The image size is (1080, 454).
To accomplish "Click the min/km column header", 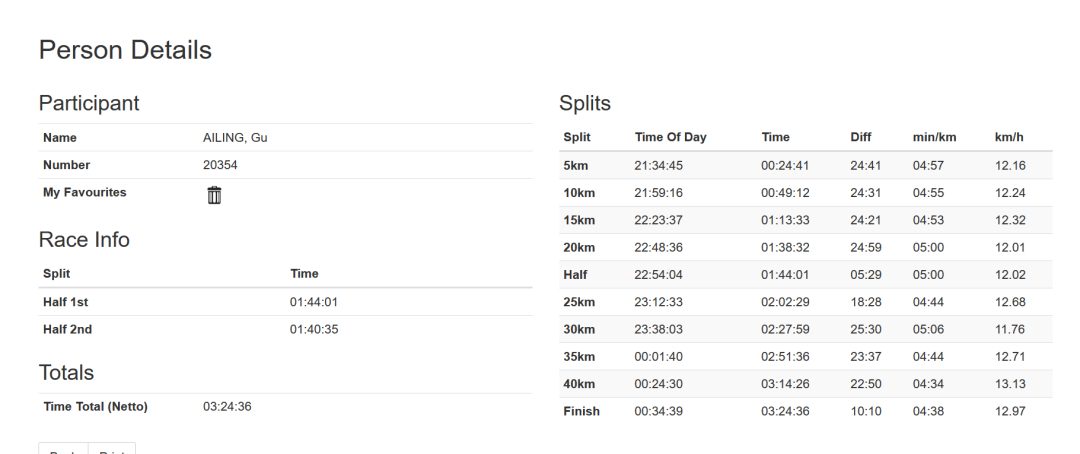I will point(935,137).
